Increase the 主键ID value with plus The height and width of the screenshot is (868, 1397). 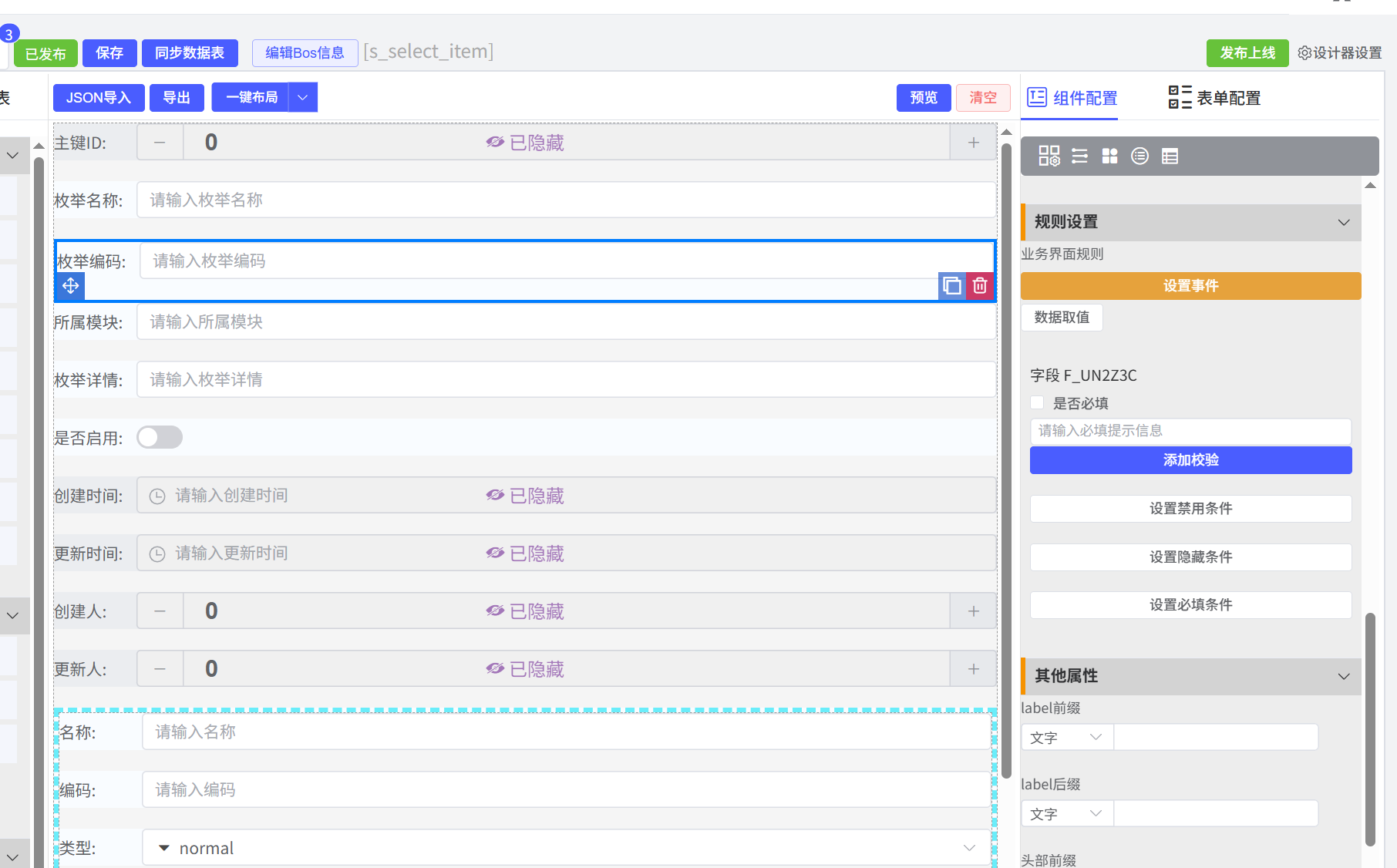click(x=973, y=143)
